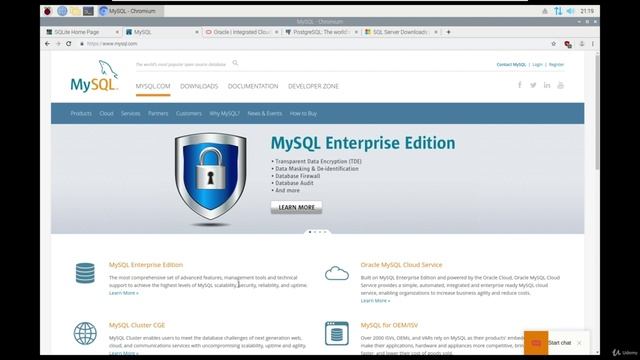
Task: Reload the MySQL page
Action: click(x=69, y=44)
